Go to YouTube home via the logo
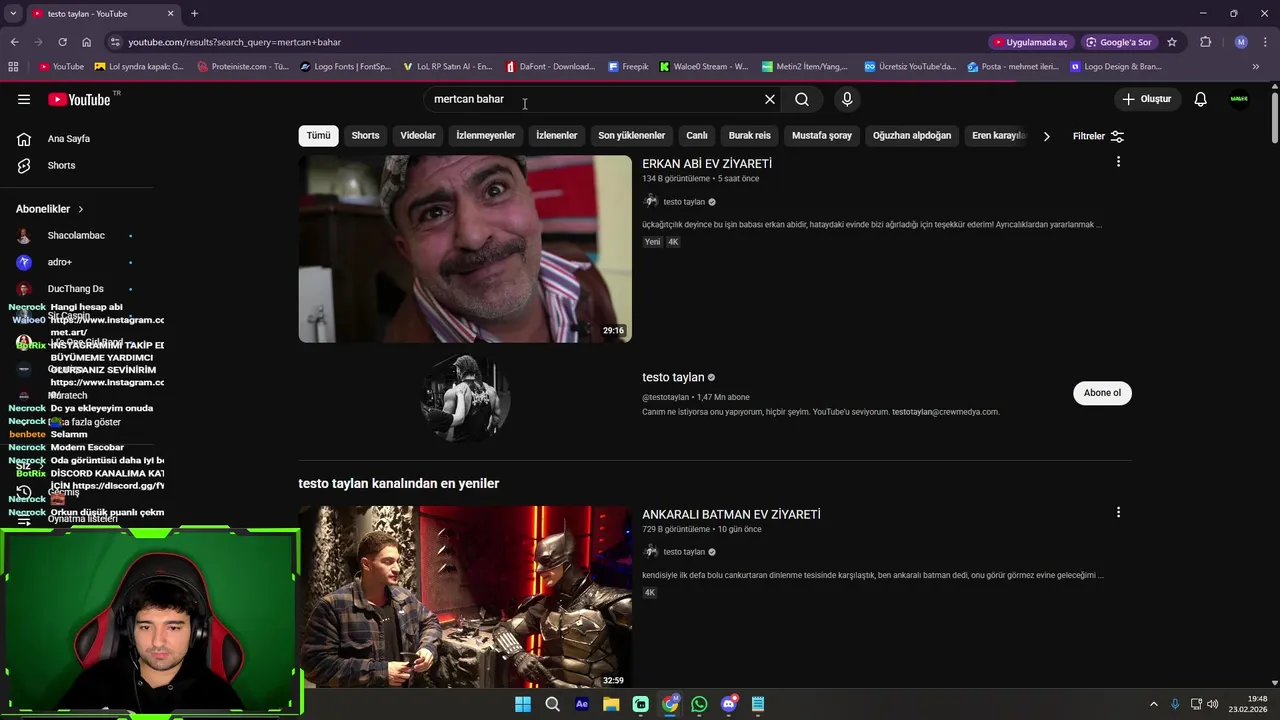This screenshot has height=720, width=1280. 79,99
